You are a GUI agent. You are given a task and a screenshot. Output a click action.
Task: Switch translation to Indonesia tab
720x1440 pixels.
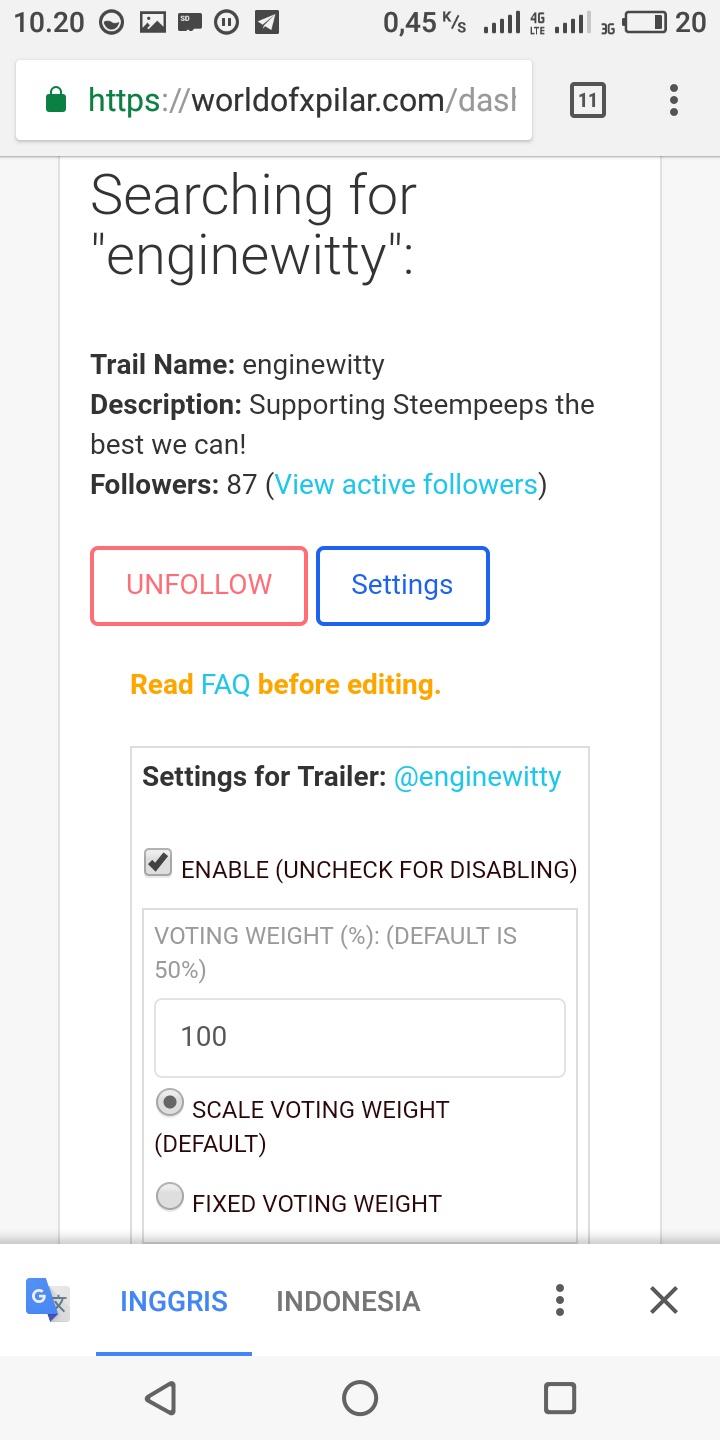(348, 1301)
